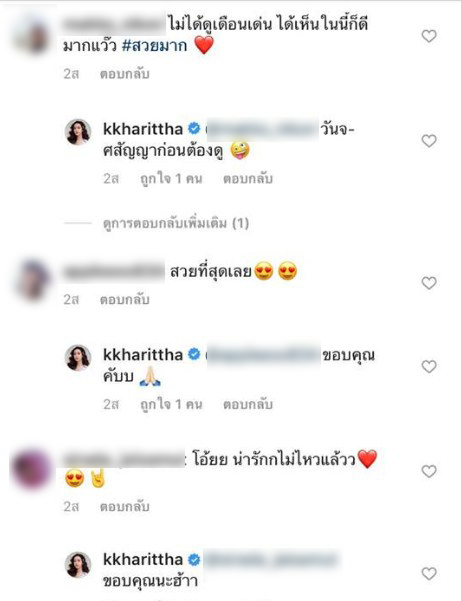The image size is (461, 601).
Task: Like kkharittha's reply about วันจันทร์ต้องดู
Action: (x=429, y=141)
